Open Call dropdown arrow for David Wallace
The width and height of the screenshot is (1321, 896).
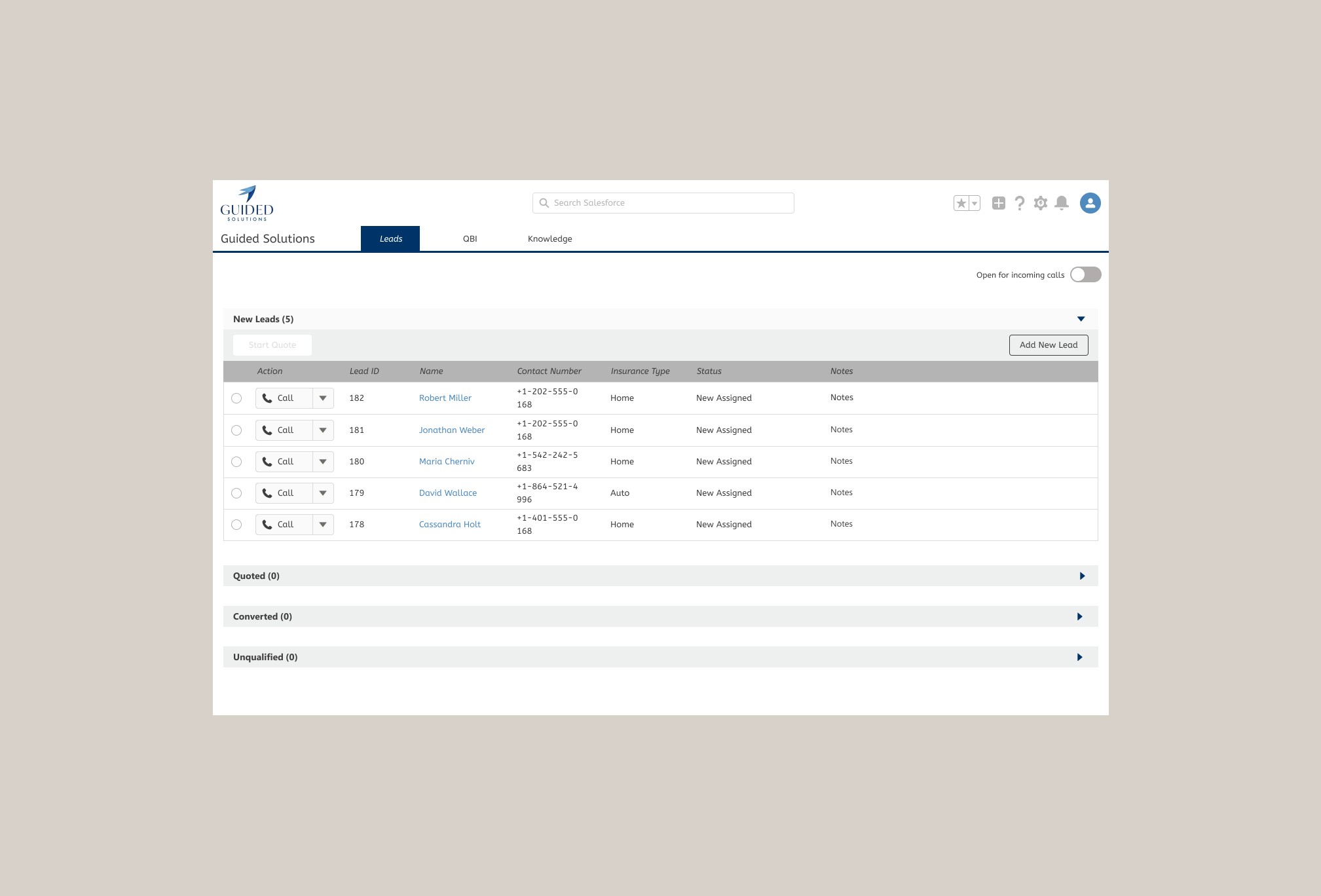click(x=323, y=493)
